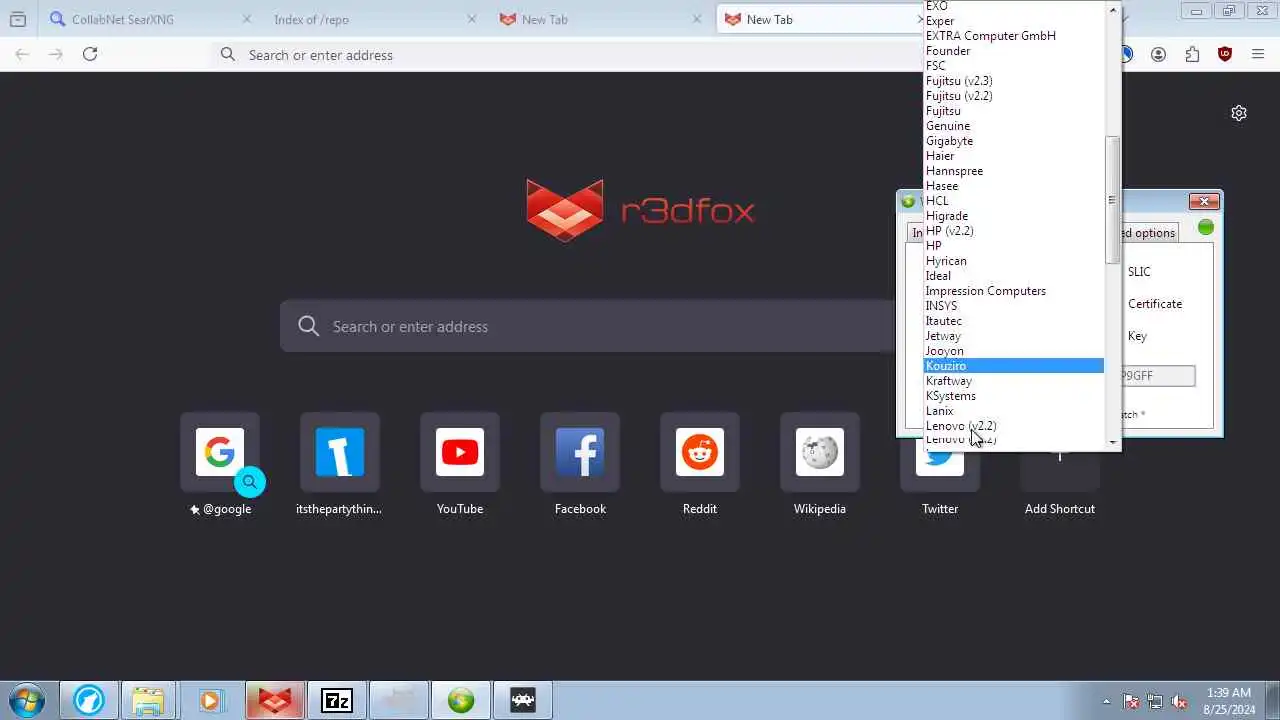Click the Action Center flag tray icon
This screenshot has width=1280, height=720.
[x=1131, y=701]
